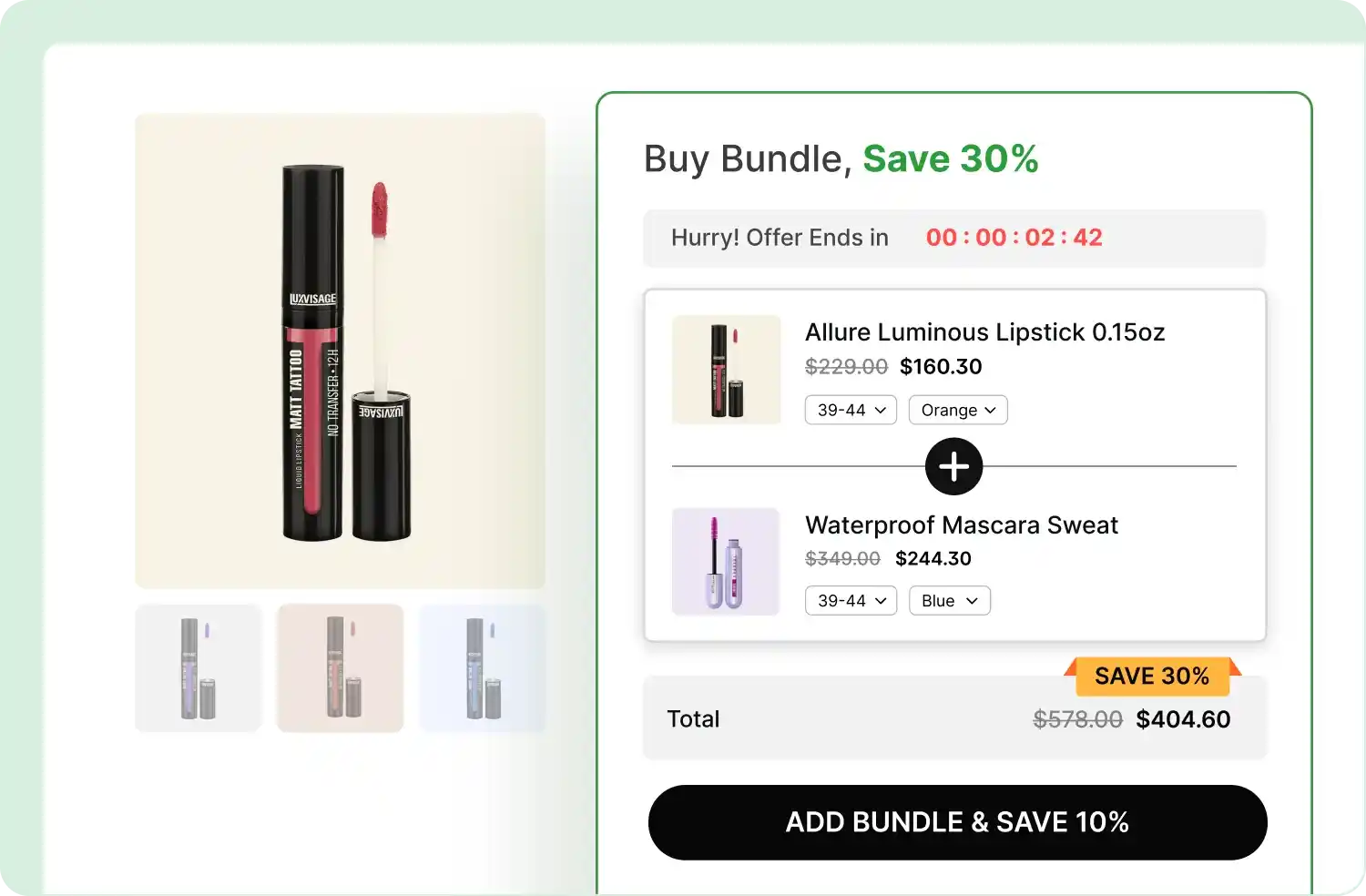Open the Waterproof Mascara Sweat title
This screenshot has width=1366, height=896.
961,524
